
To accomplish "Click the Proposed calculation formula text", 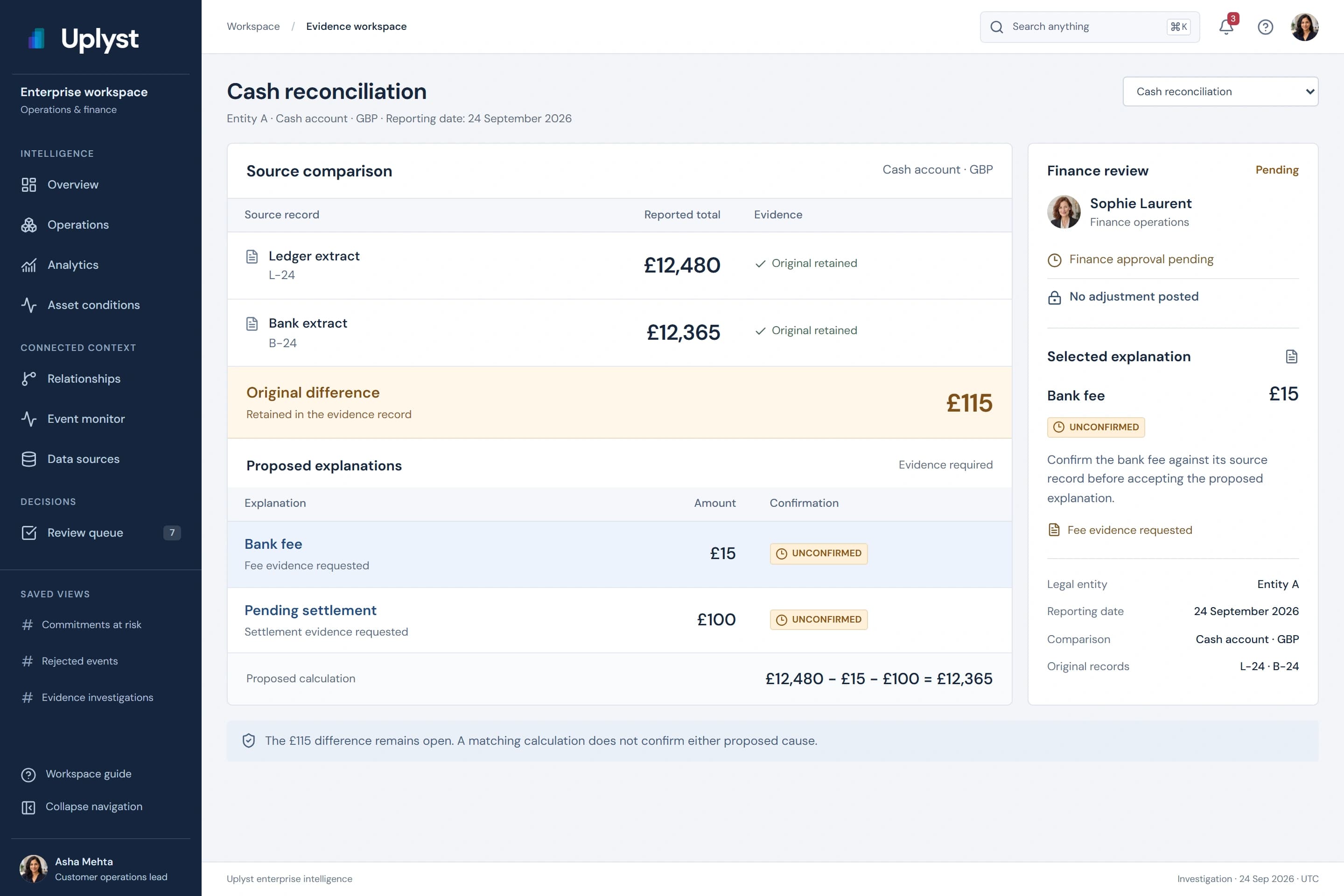I will tap(878, 678).
